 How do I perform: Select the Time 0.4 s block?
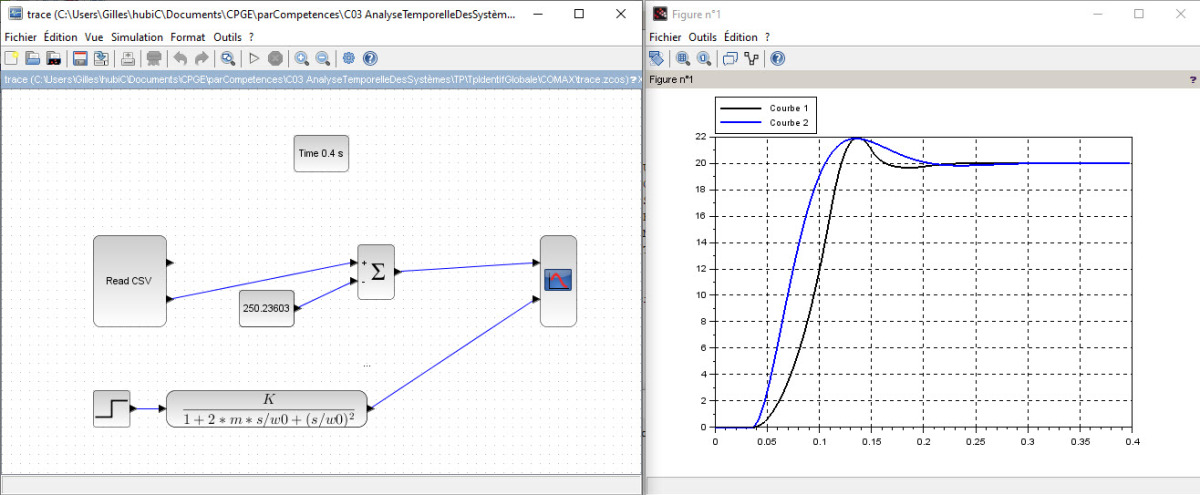click(x=321, y=153)
